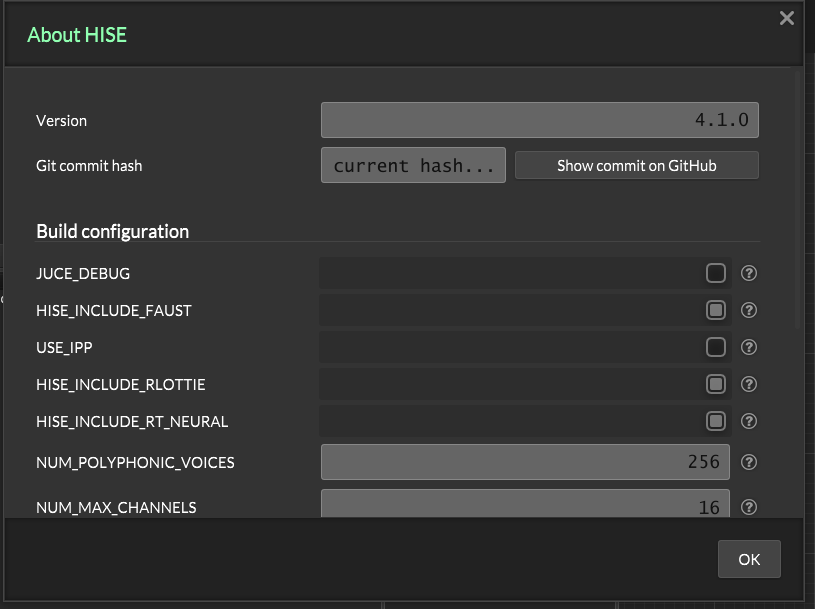Click the dialog's vertical scrollbar
Viewport: 815px width, 609px height.
click(798, 200)
